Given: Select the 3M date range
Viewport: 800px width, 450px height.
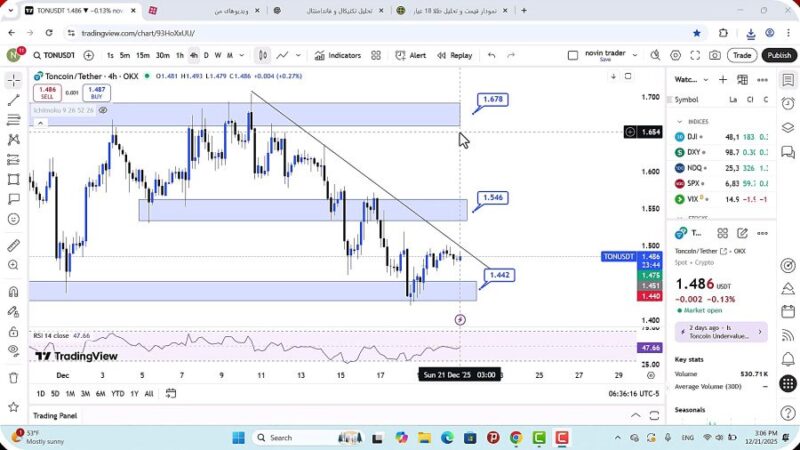Looking at the screenshot, I should pos(85,393).
